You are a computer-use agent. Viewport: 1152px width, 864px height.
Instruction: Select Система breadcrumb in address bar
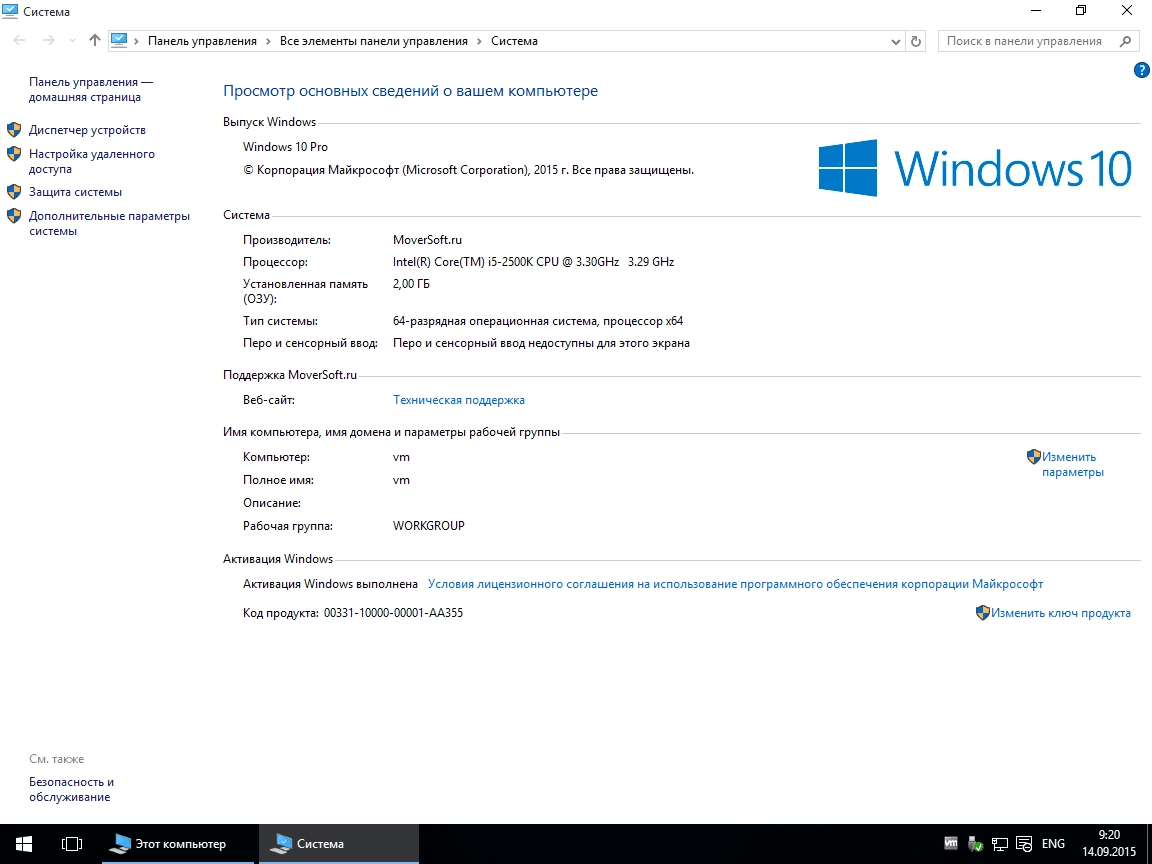coord(514,41)
